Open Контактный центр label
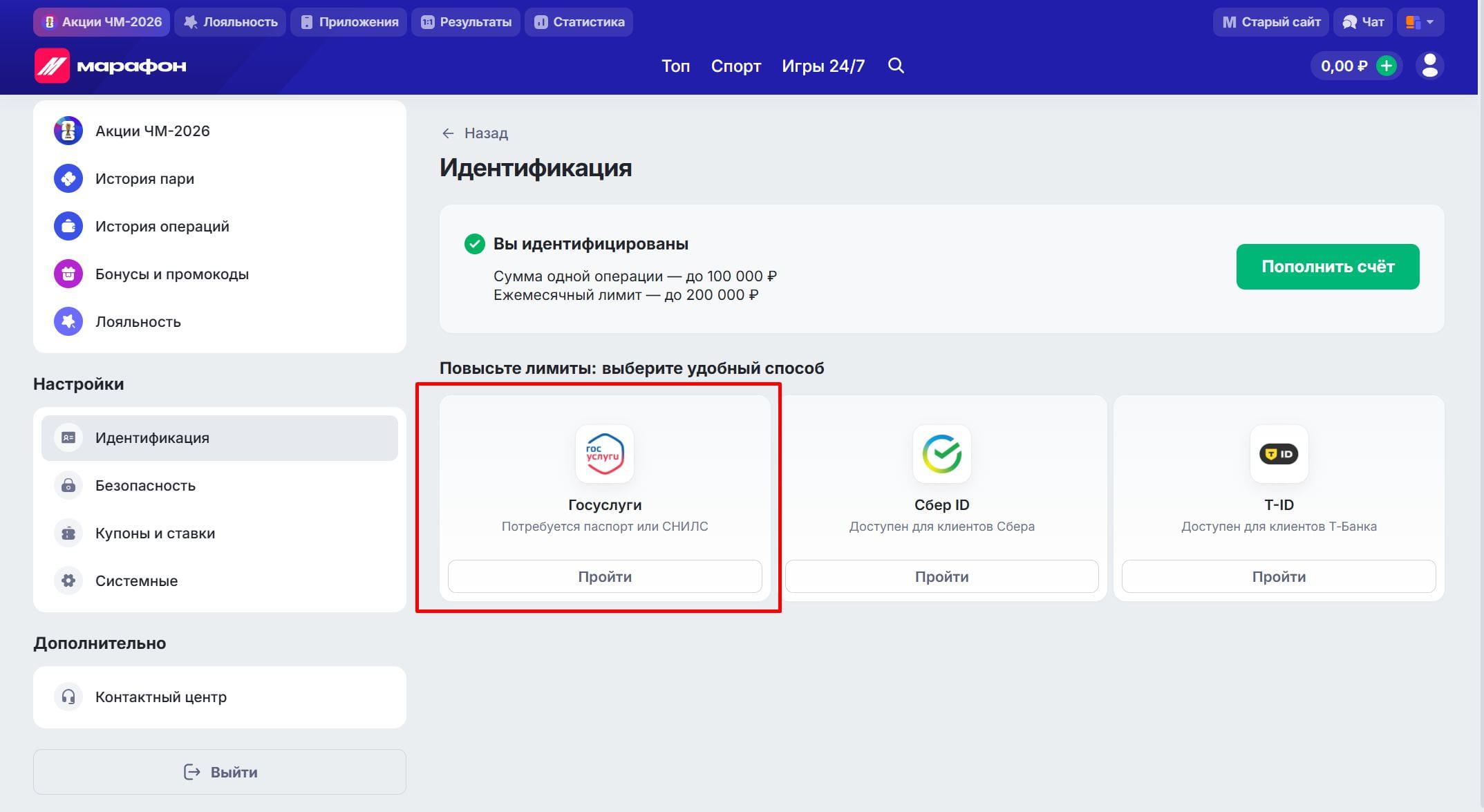This screenshot has height=812, width=1484. tap(161, 697)
